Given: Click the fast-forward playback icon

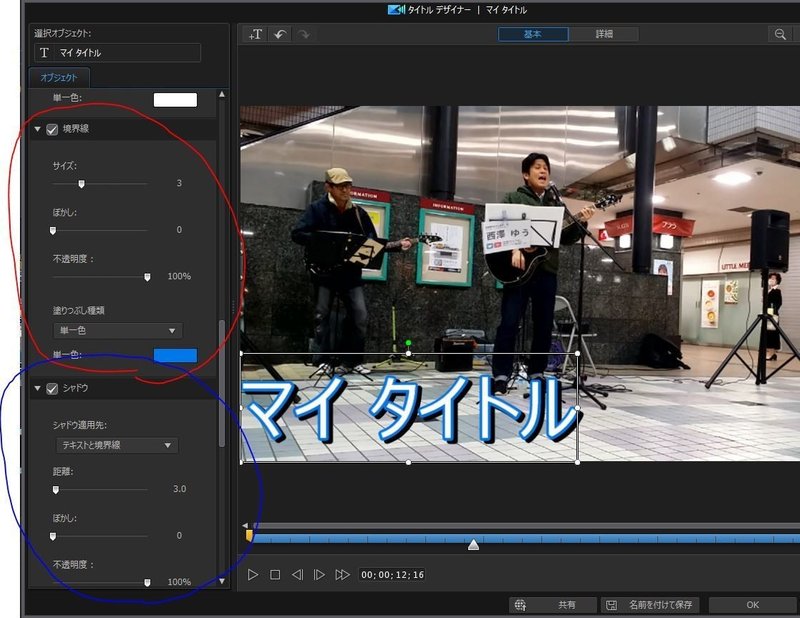Looking at the screenshot, I should click(x=340, y=575).
